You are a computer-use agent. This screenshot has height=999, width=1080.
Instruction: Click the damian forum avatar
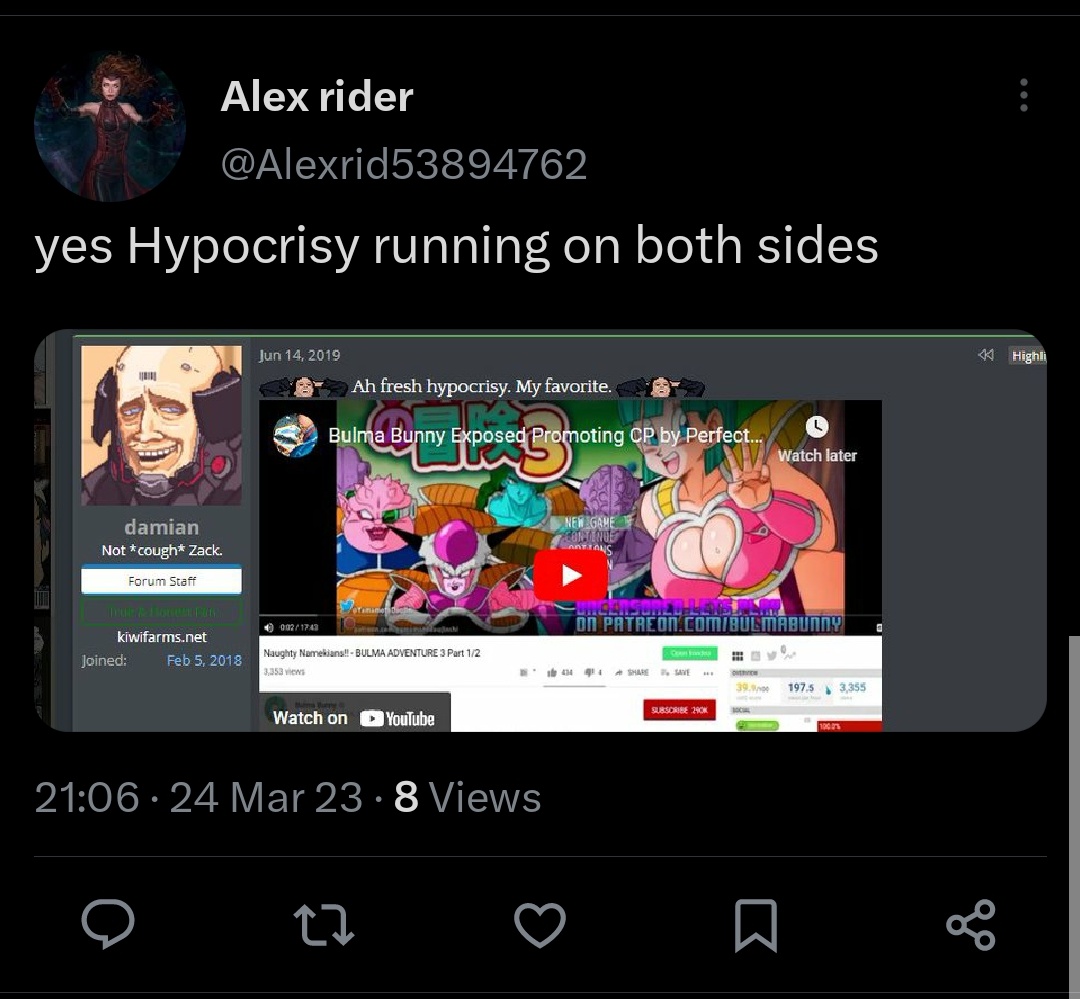pyautogui.click(x=162, y=425)
